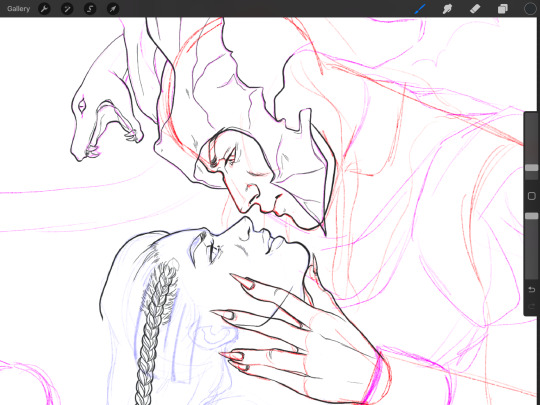Select the Smudge finger tool

(x=447, y=9)
